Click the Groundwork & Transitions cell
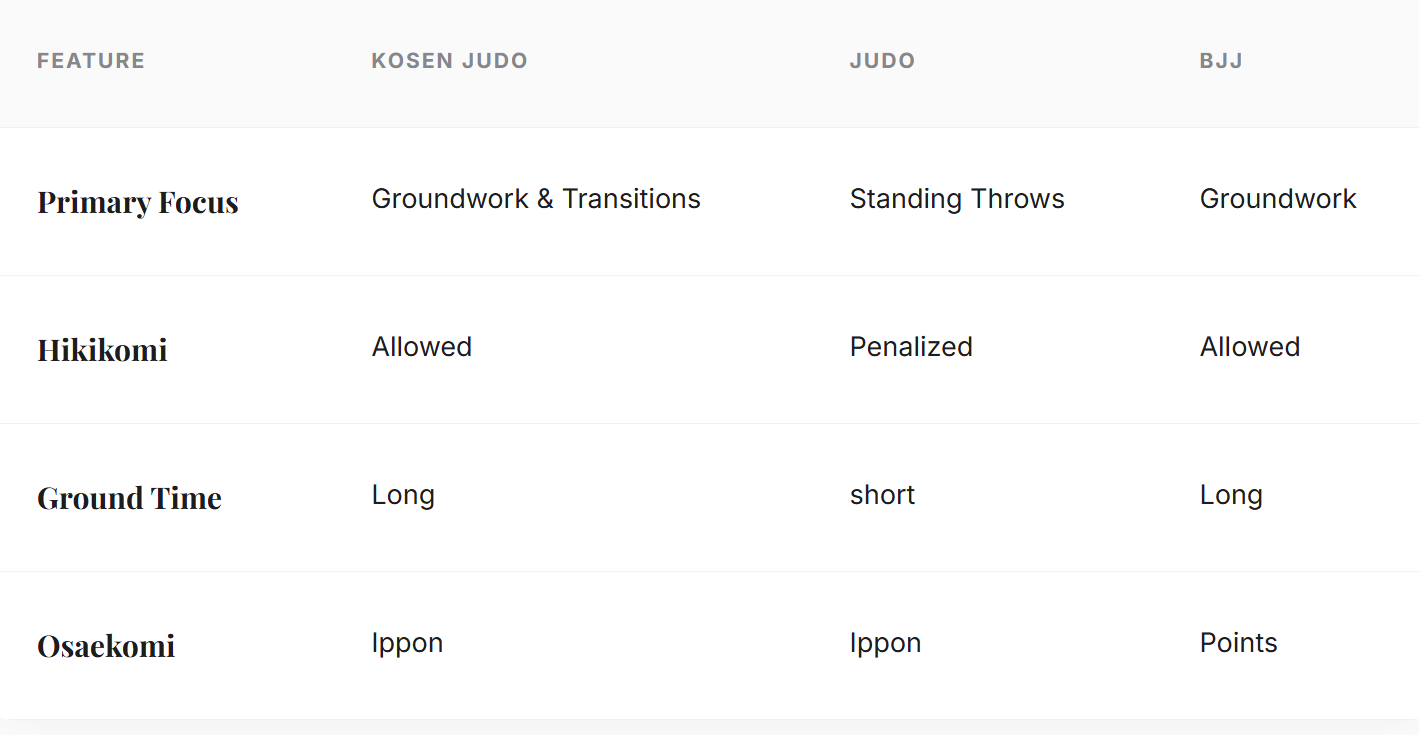This screenshot has width=1419, height=736. pos(536,199)
